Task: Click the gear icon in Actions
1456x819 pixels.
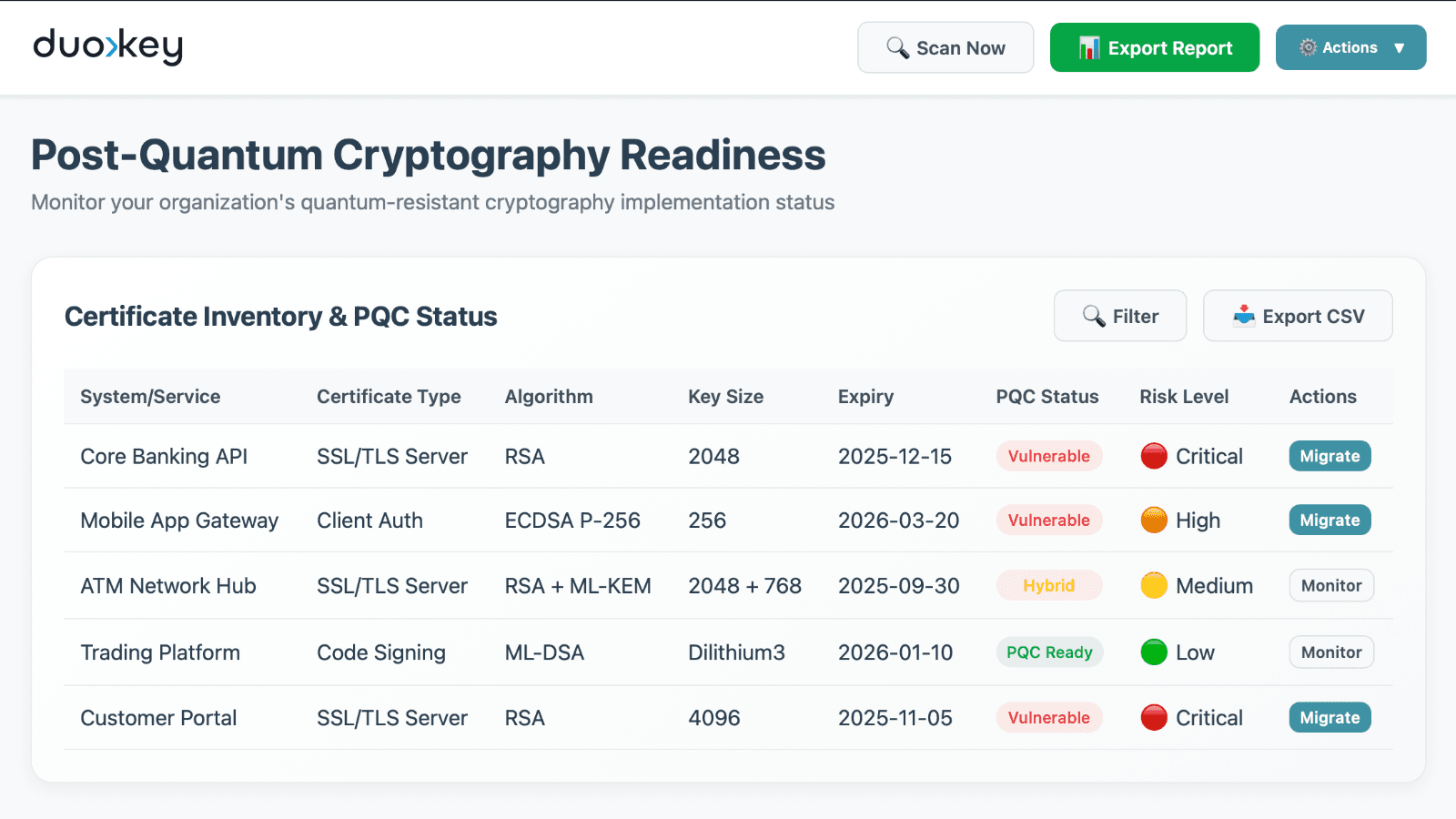Action: pyautogui.click(x=1308, y=48)
